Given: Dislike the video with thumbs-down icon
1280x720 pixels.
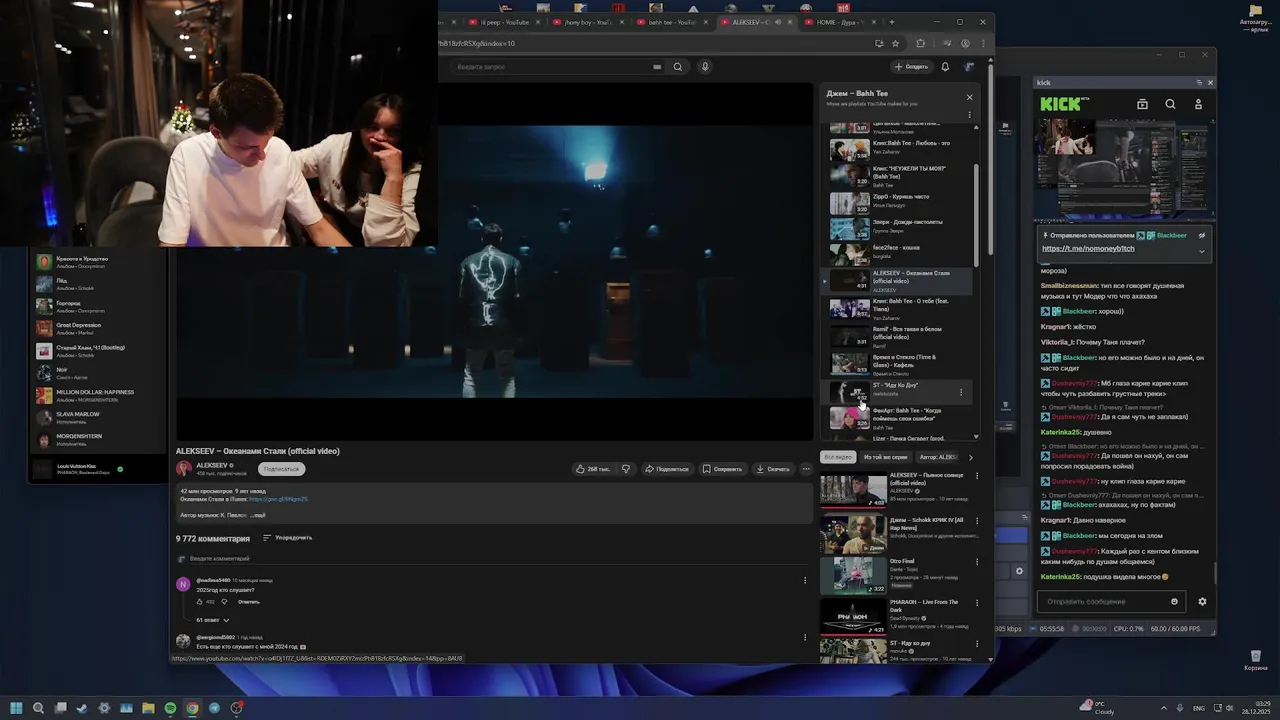Looking at the screenshot, I should click(626, 469).
